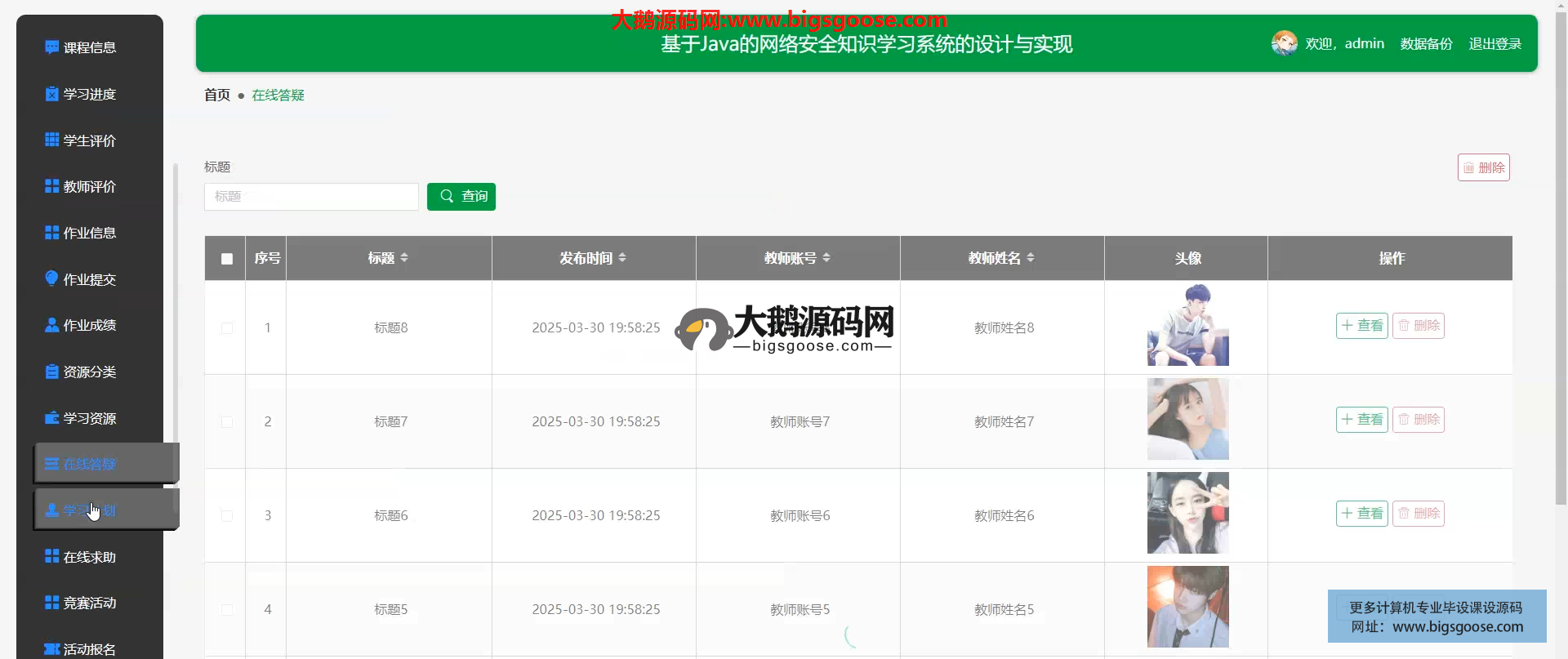Open the 学生评价 menu item
This screenshot has width=1568, height=659.
pyautogui.click(x=89, y=140)
